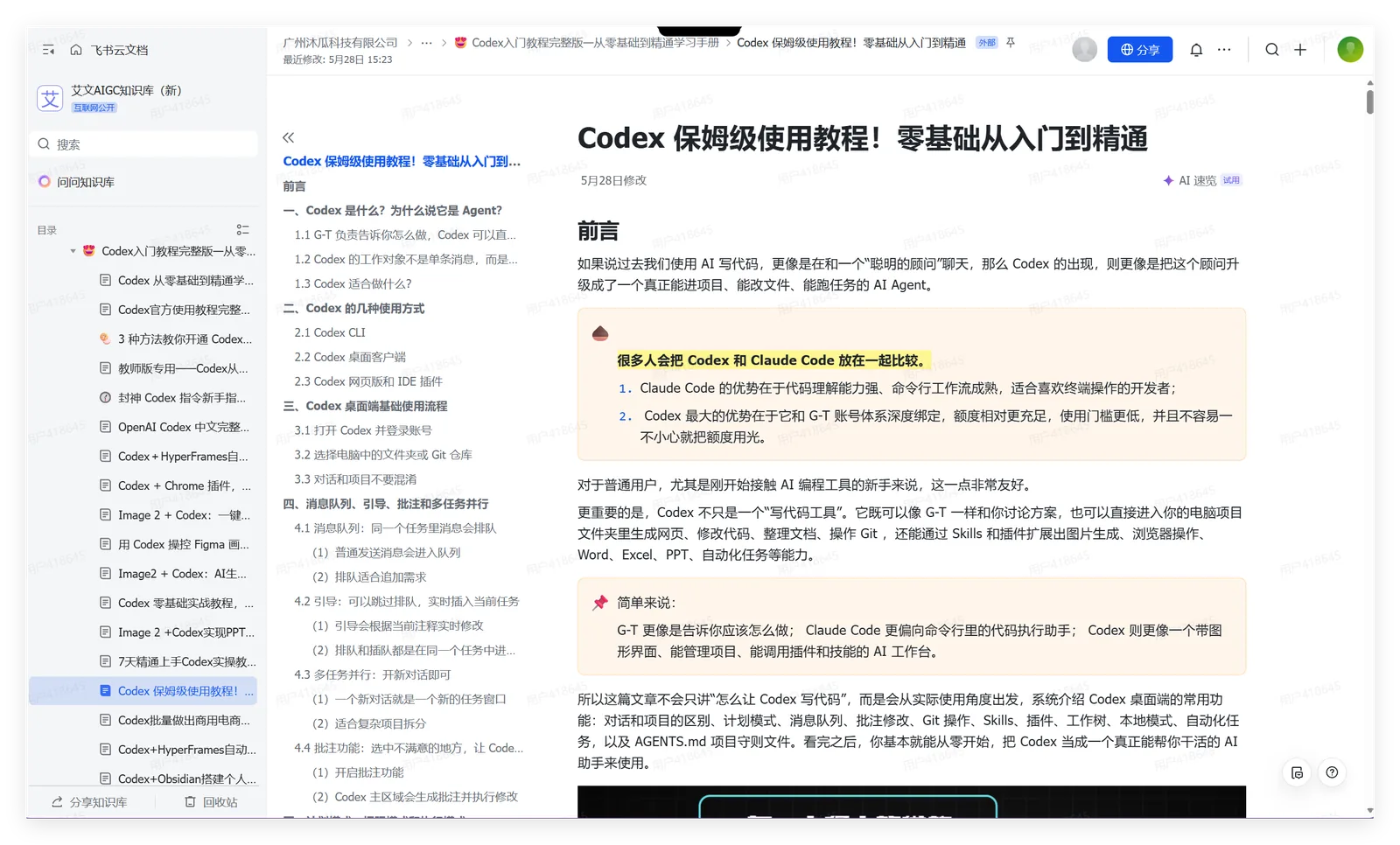This screenshot has height=845, width=1400.
Task: Click the 艾文AIGC知识库 logo icon
Action: 50,98
